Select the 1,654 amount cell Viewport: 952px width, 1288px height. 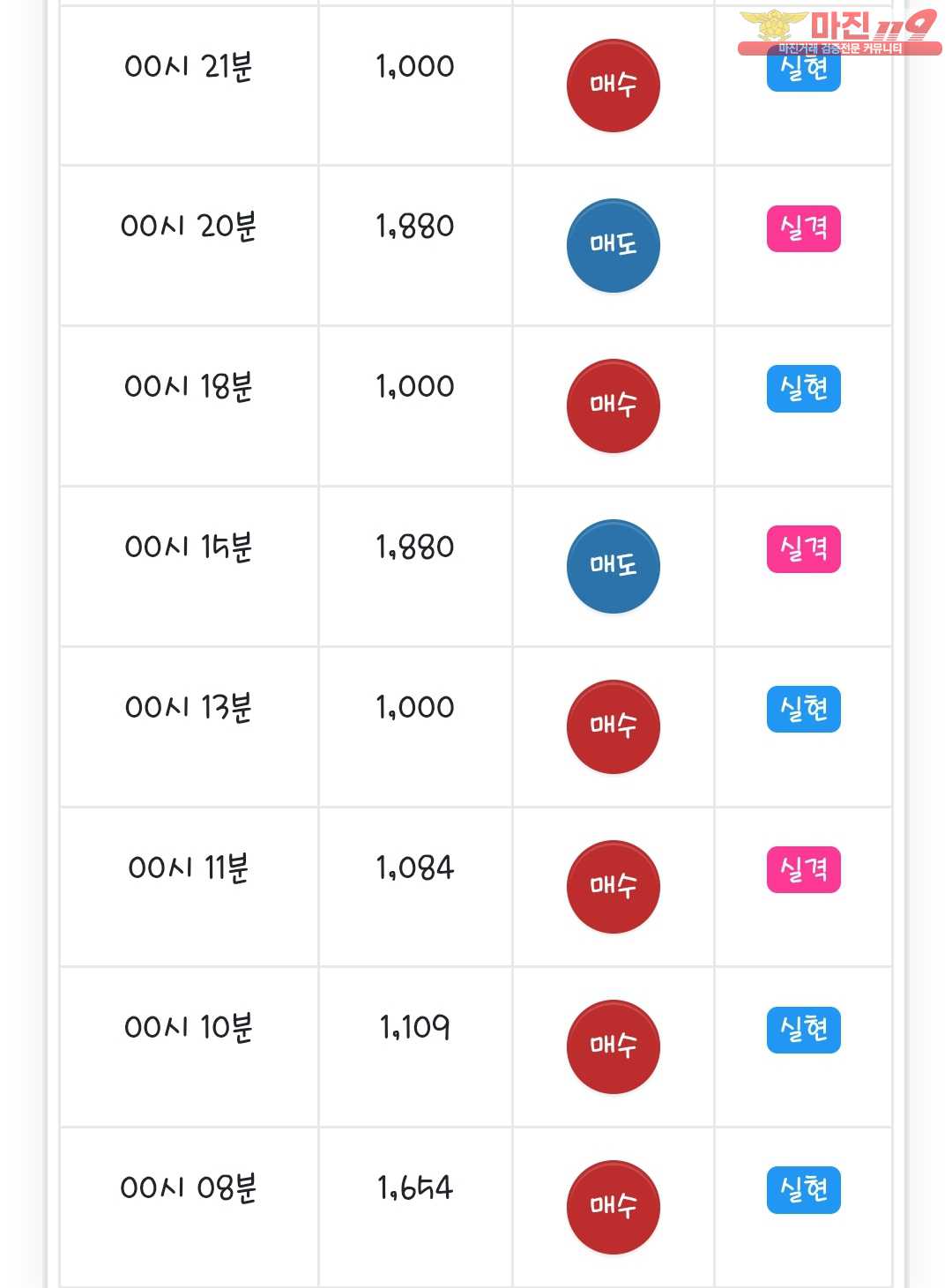(415, 1188)
